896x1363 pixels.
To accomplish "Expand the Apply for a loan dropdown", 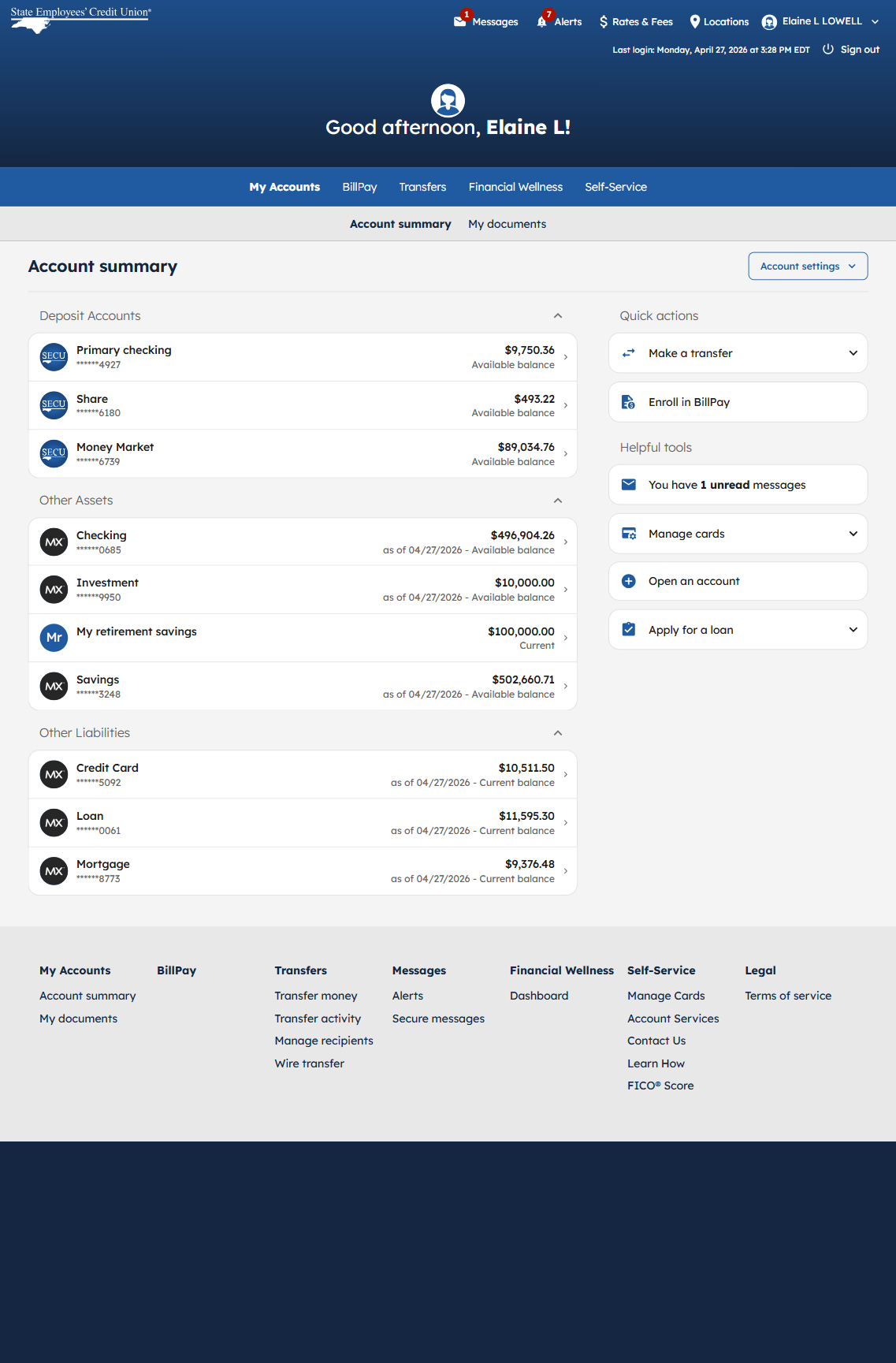I will coord(853,629).
